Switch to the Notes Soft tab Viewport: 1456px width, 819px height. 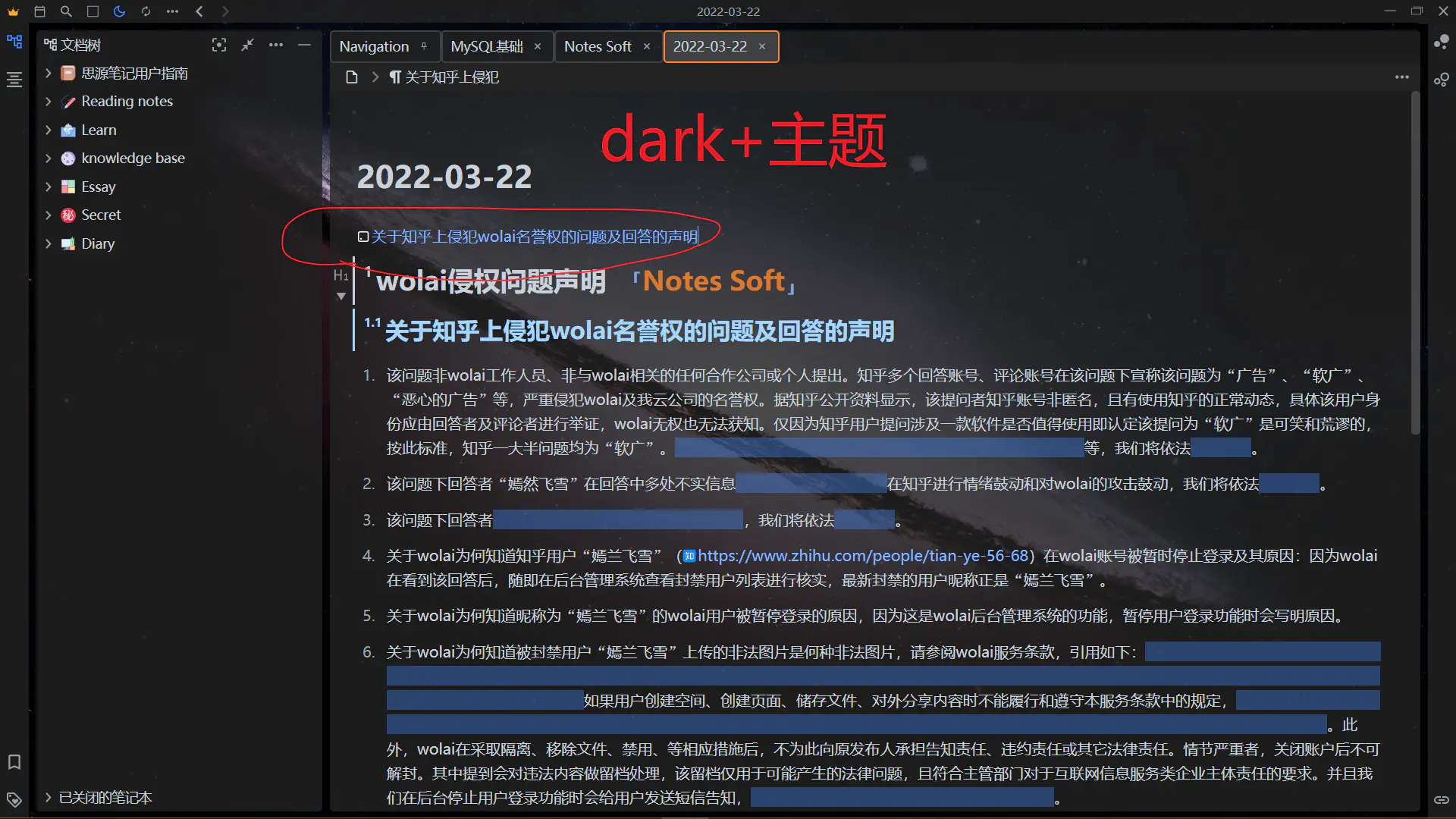(x=597, y=46)
